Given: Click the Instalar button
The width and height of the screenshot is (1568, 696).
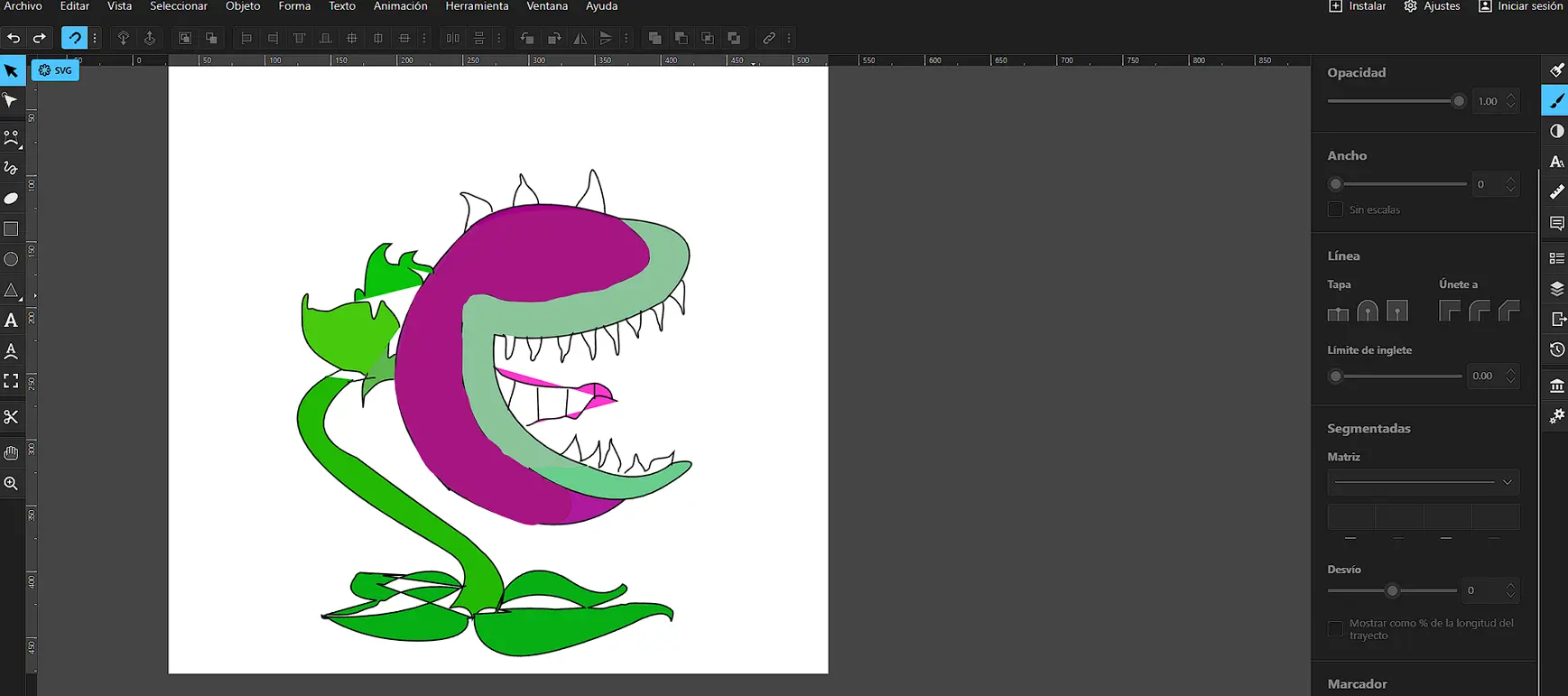Looking at the screenshot, I should pyautogui.click(x=1358, y=6).
